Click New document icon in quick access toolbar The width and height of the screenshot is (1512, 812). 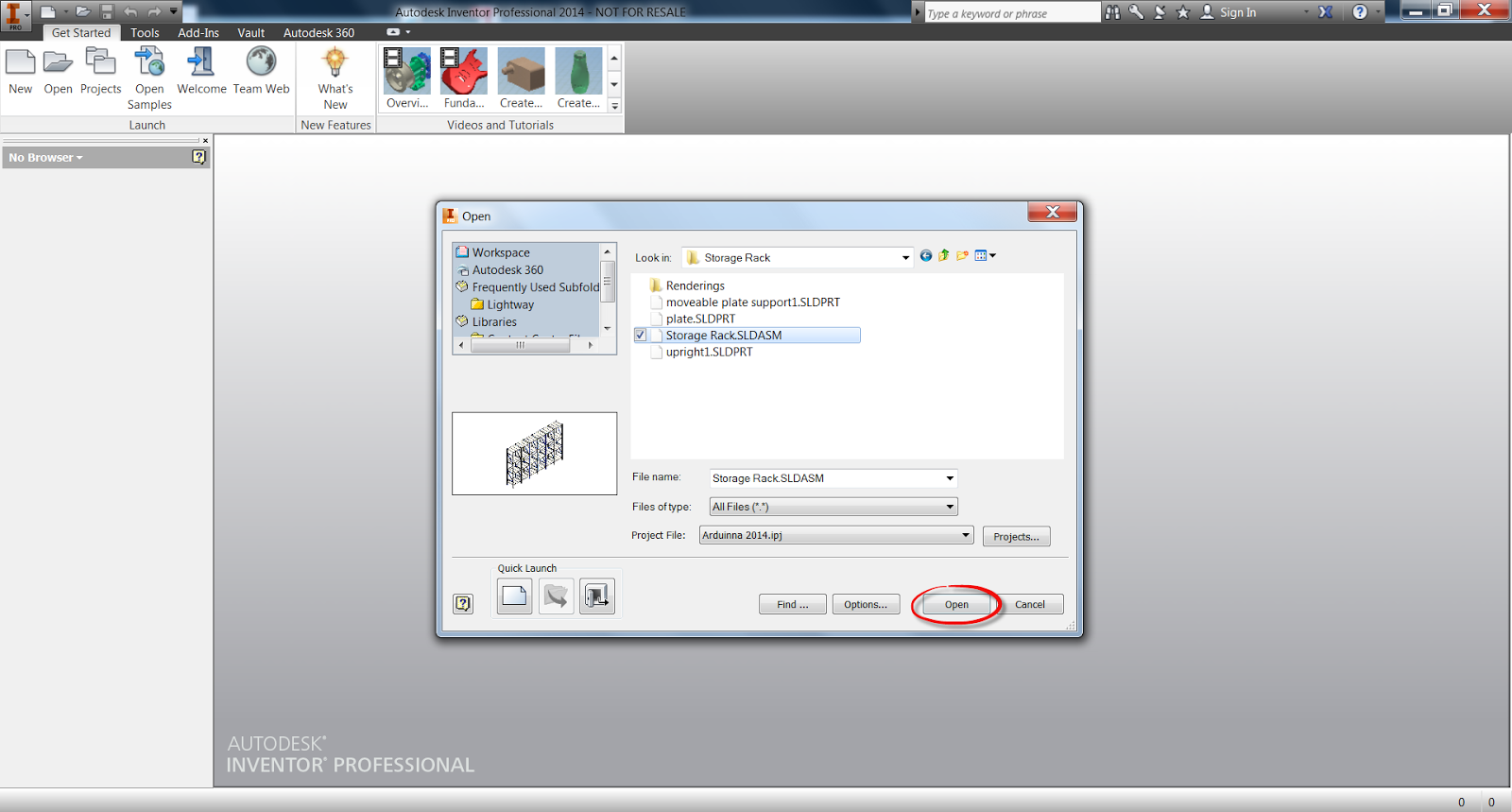click(x=48, y=11)
